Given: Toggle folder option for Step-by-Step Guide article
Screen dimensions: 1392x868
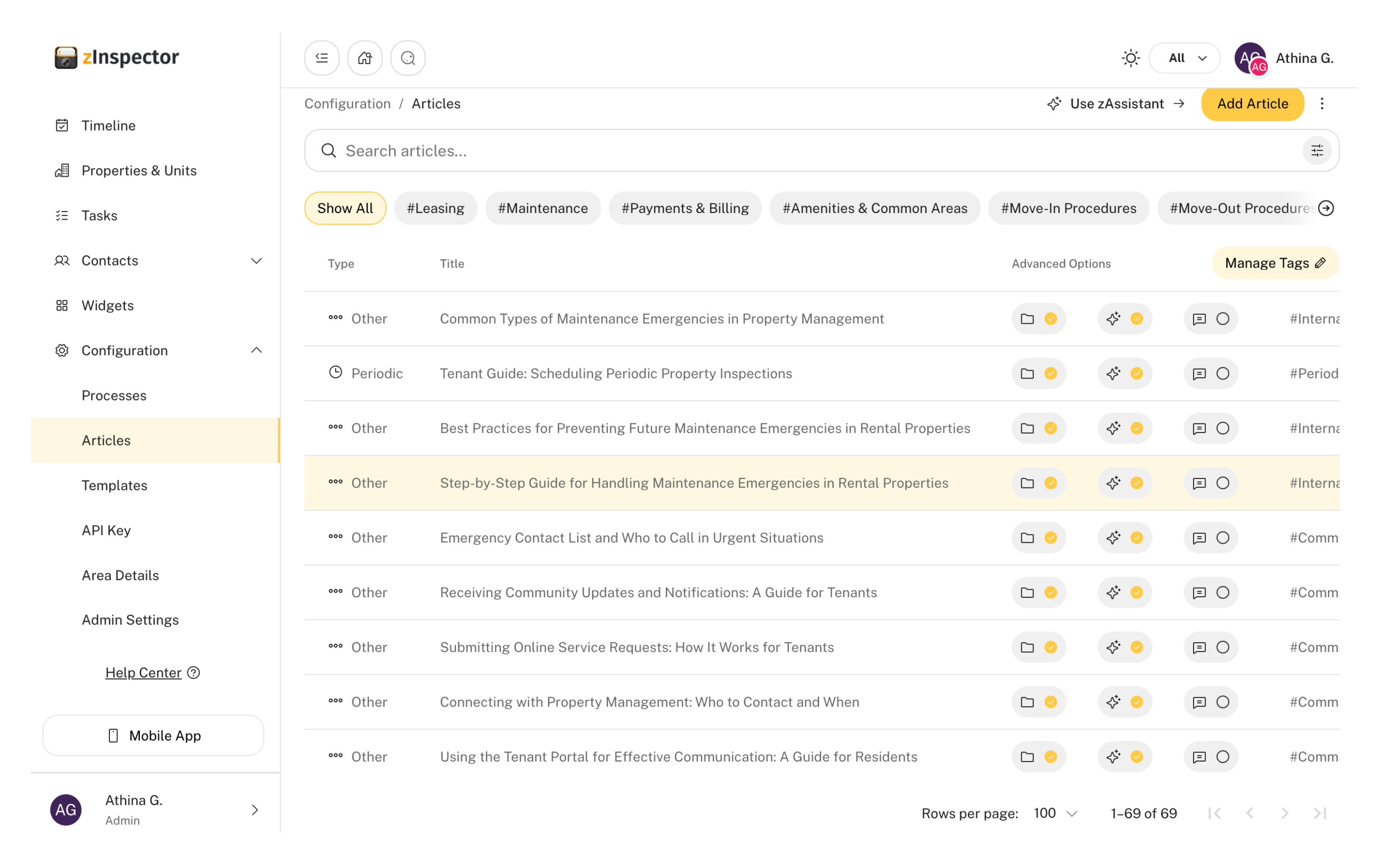Looking at the screenshot, I should pyautogui.click(x=1039, y=483).
